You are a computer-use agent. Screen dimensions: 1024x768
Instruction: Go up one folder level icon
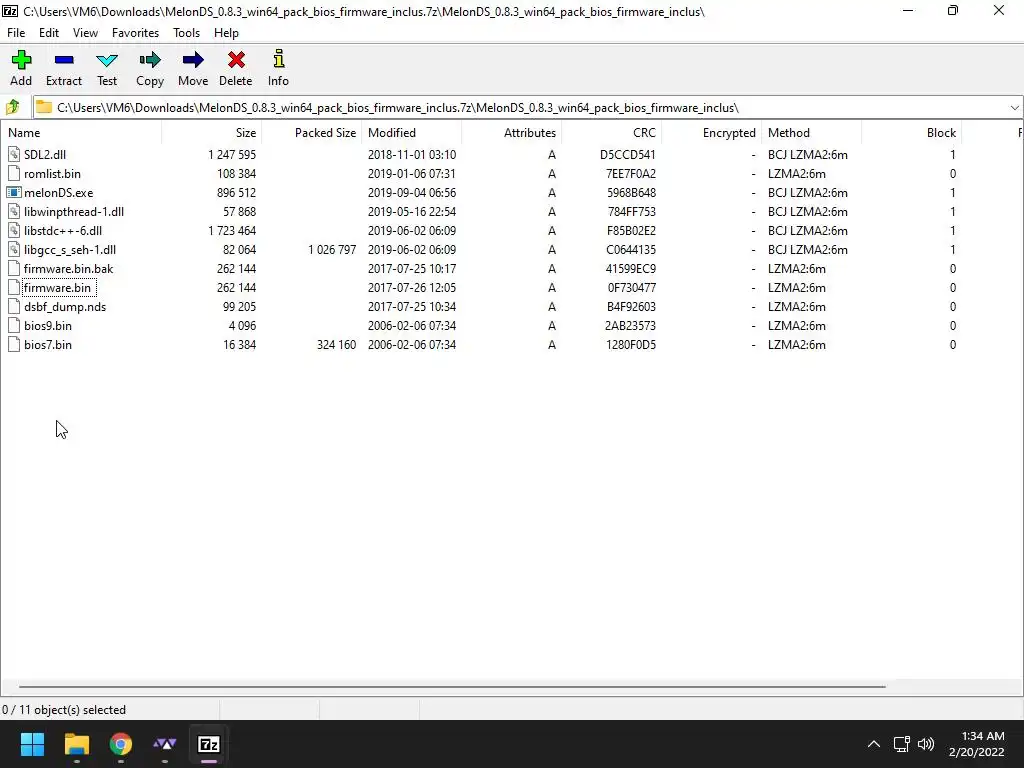tap(12, 107)
